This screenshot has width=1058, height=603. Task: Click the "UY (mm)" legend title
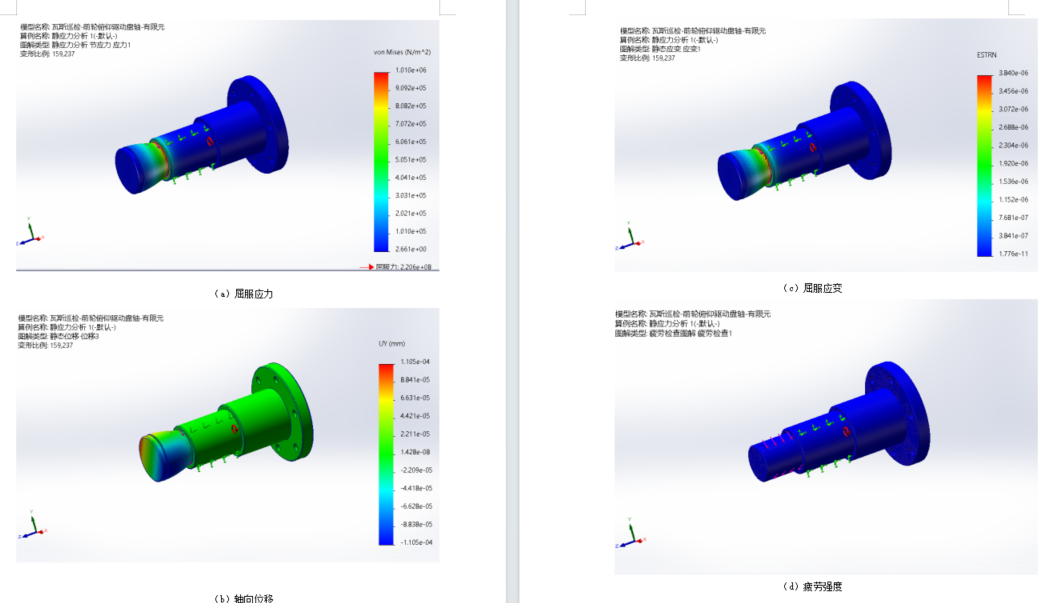391,343
